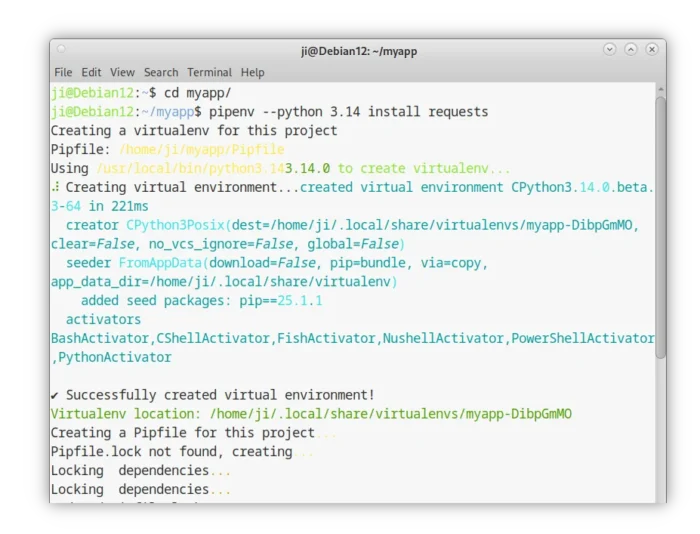700x534 pixels.
Task: Click second 'Locking dependencies...' line
Action: click(141, 489)
